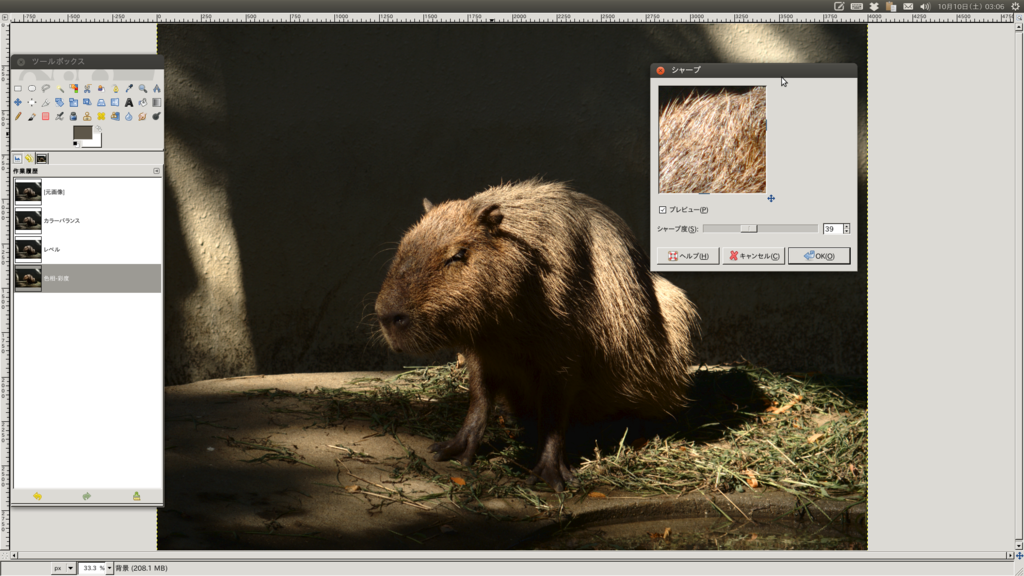1024x576 pixels.
Task: Click the clear undo history button
Action: coord(136,496)
